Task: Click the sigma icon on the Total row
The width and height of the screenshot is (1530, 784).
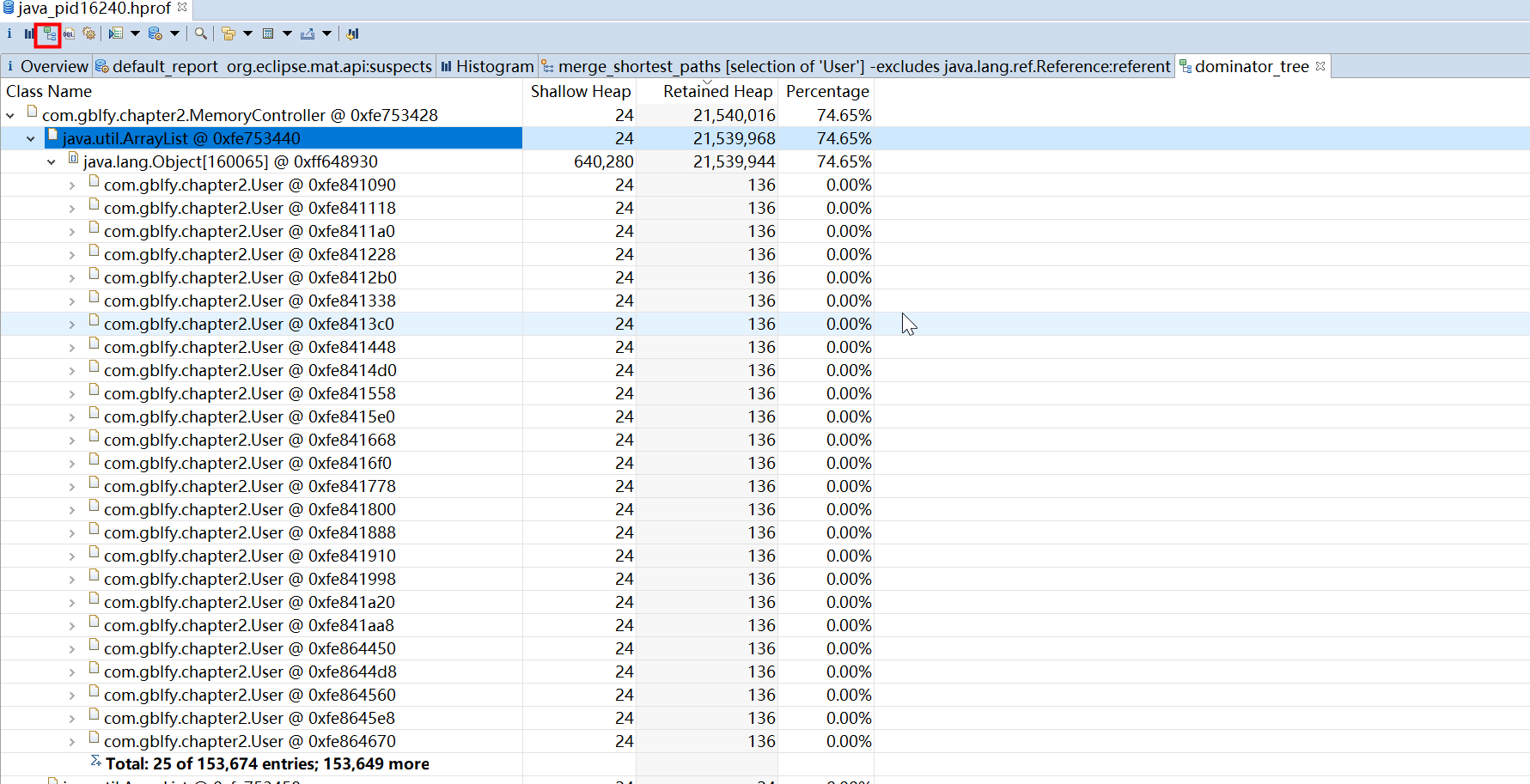Action: (95, 761)
